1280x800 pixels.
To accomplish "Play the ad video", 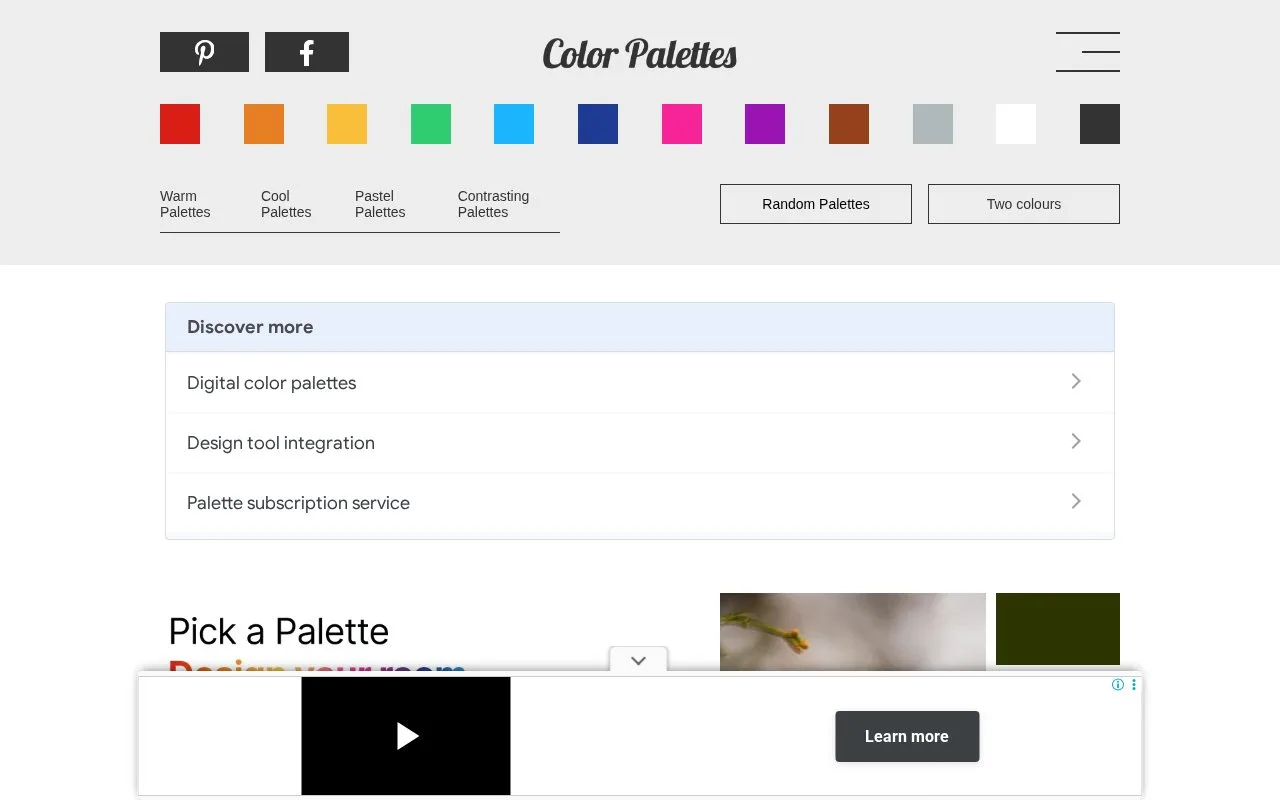I will tap(406, 736).
